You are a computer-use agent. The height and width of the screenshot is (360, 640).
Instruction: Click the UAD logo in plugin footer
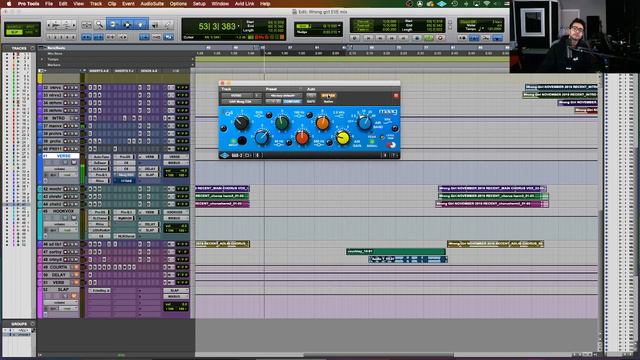pyautogui.click(x=224, y=156)
